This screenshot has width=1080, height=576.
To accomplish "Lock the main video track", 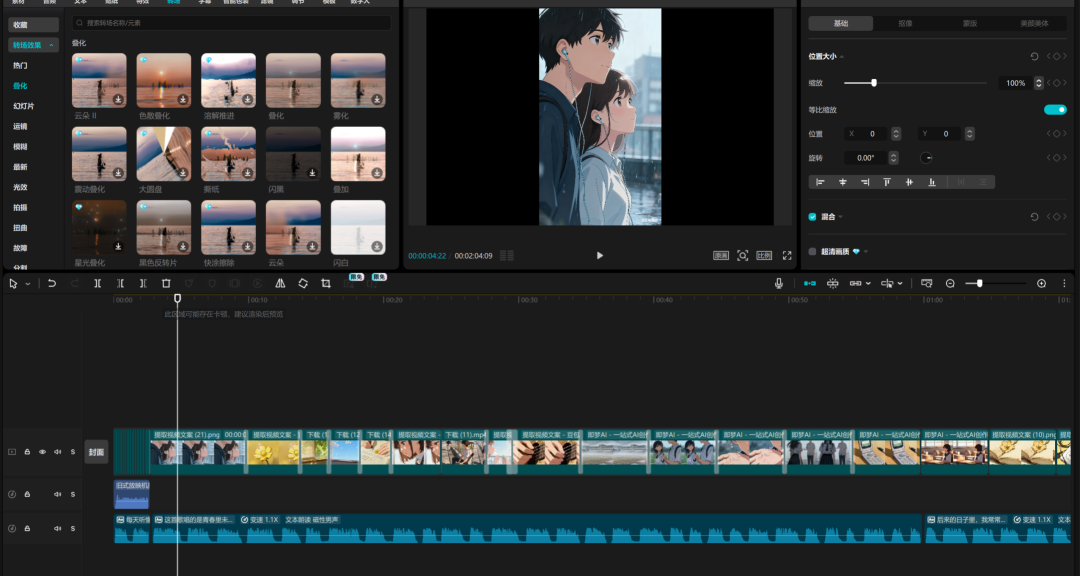I will point(28,452).
